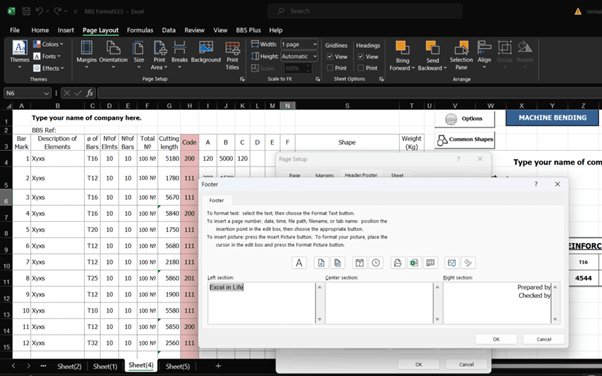Click the Left section scrollbar down arrow
Image resolution: width=602 pixels, height=376 pixels.
coord(319,320)
